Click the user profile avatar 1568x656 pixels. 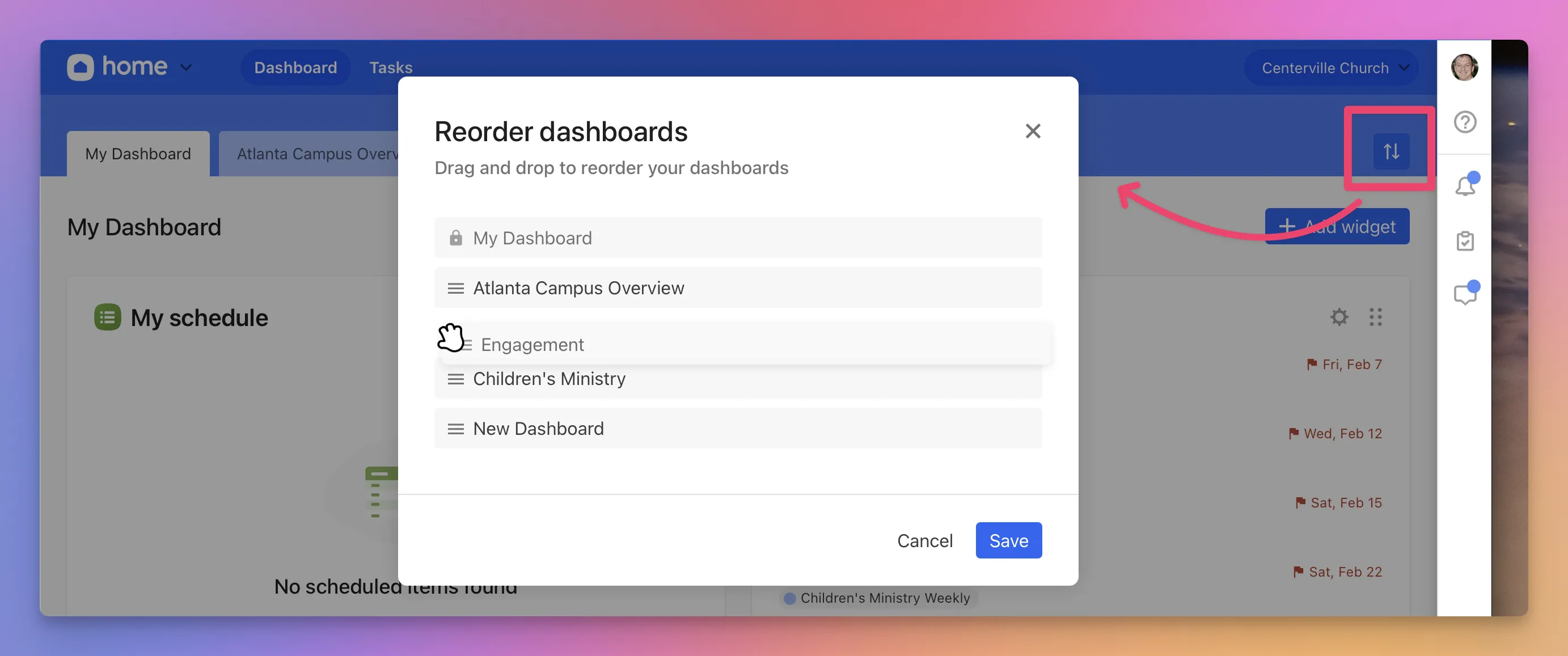[1464, 67]
